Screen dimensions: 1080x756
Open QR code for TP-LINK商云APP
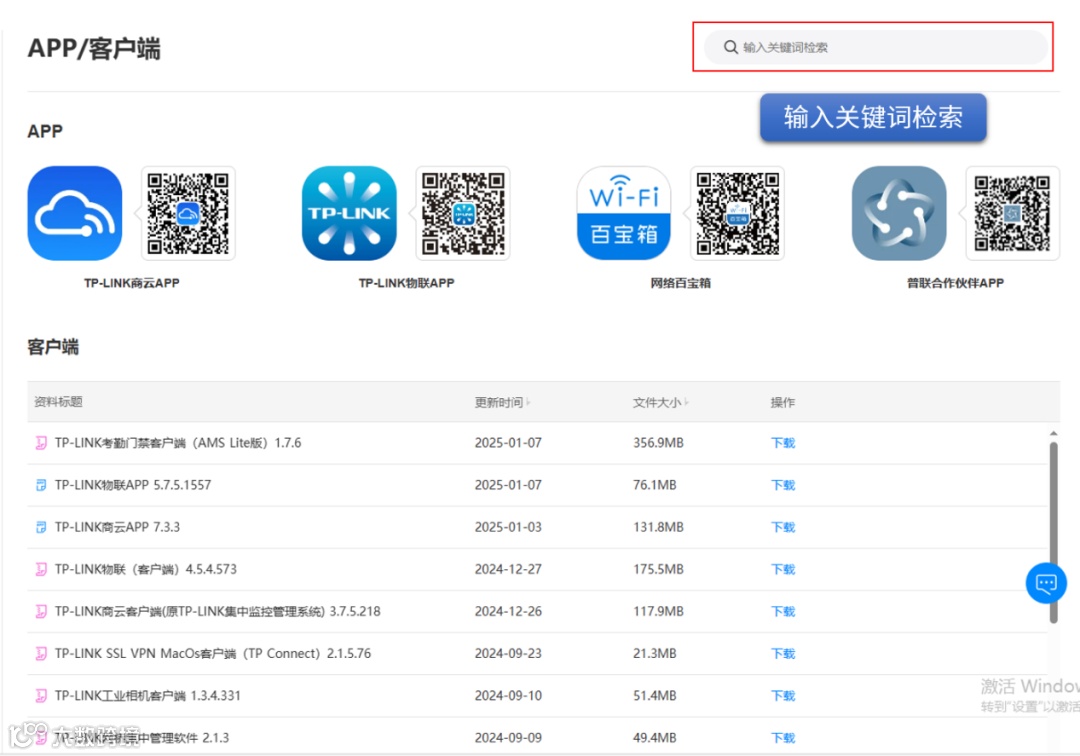(188, 213)
